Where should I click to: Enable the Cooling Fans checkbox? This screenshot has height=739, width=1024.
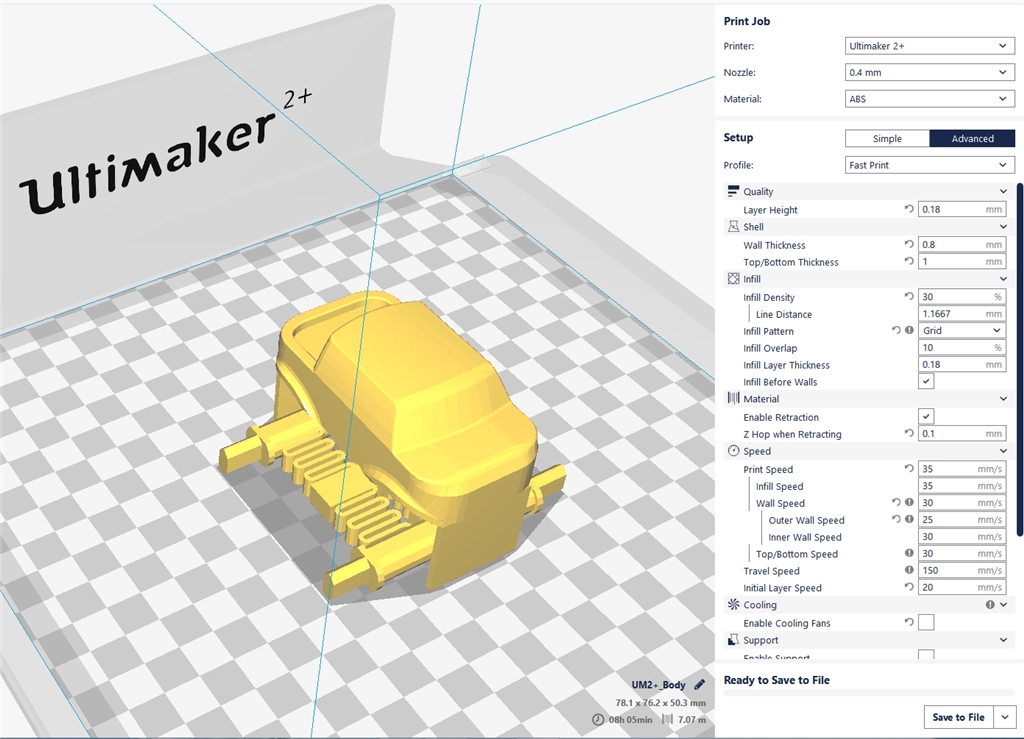click(926, 622)
